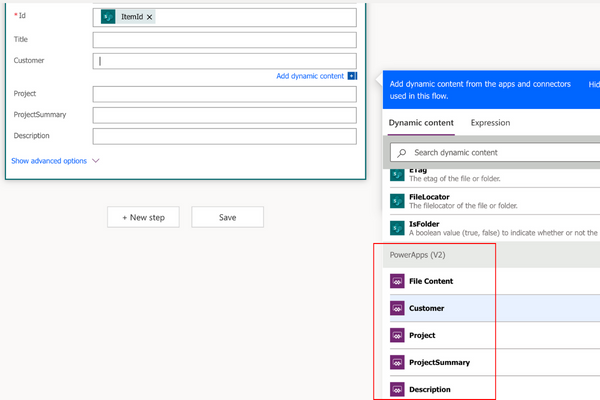
Task: Click 'The filelocator of the file or folder' text
Action: tap(463, 206)
